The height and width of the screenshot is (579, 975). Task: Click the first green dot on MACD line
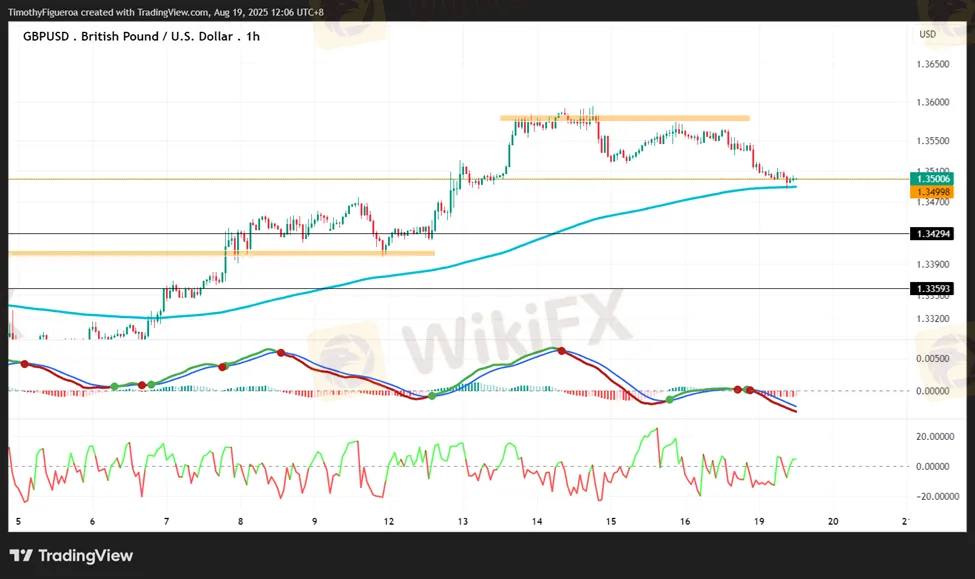pos(114,386)
